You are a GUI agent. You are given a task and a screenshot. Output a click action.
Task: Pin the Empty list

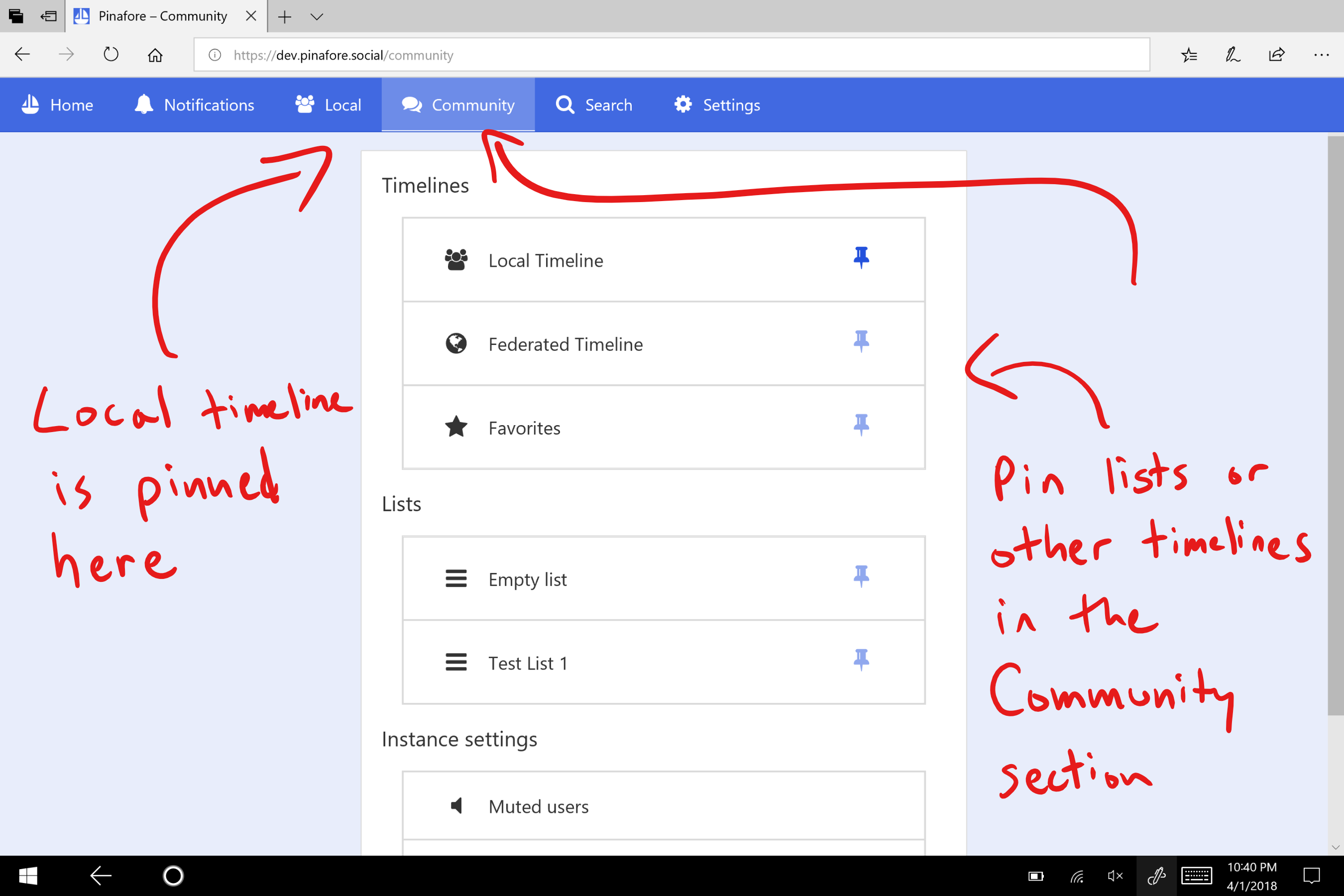861,576
